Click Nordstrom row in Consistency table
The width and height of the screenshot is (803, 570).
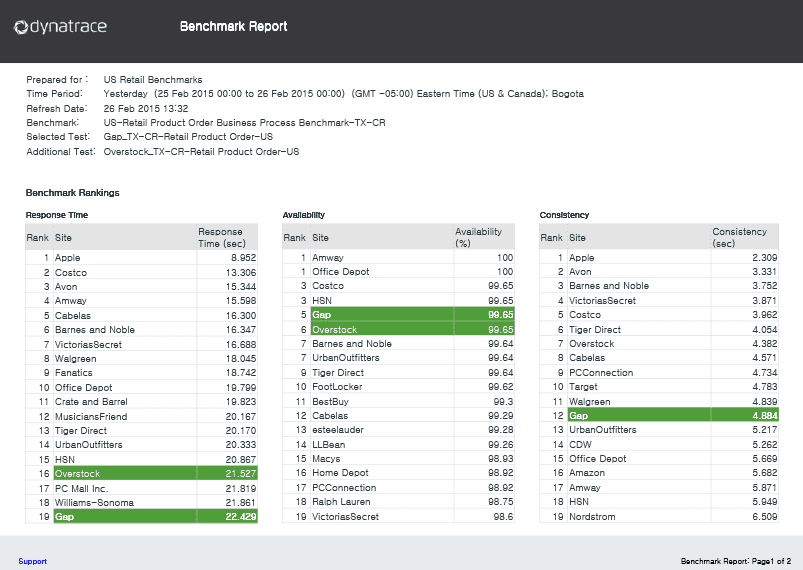point(659,516)
